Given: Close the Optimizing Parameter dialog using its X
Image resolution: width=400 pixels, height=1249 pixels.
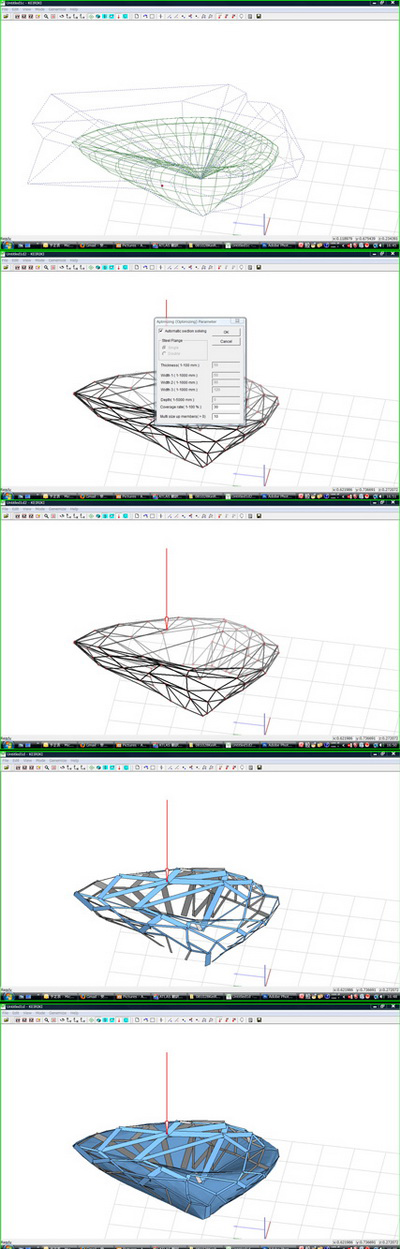Looking at the screenshot, I should pos(237,321).
